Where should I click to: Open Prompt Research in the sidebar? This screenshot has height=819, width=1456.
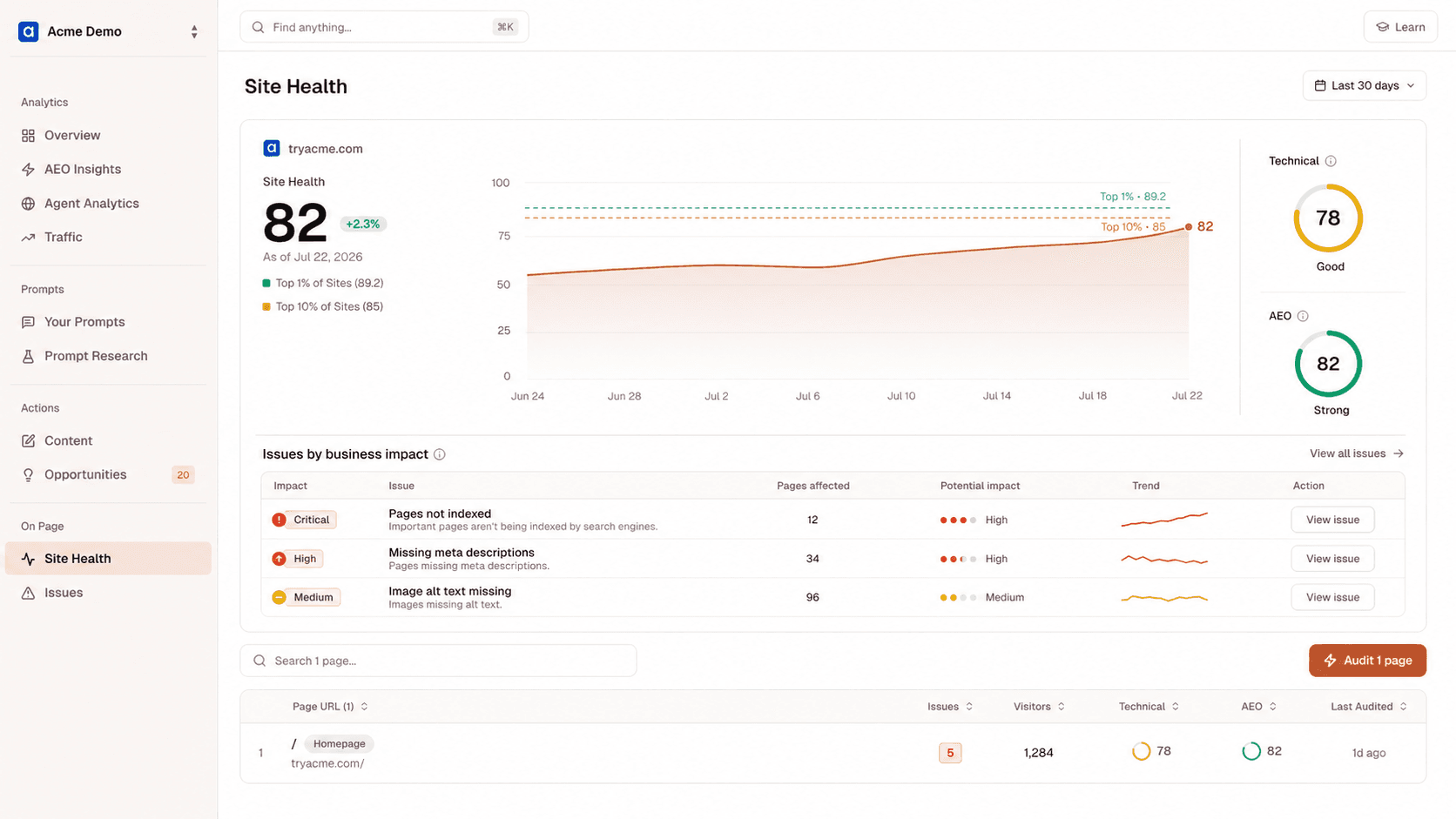(x=96, y=356)
